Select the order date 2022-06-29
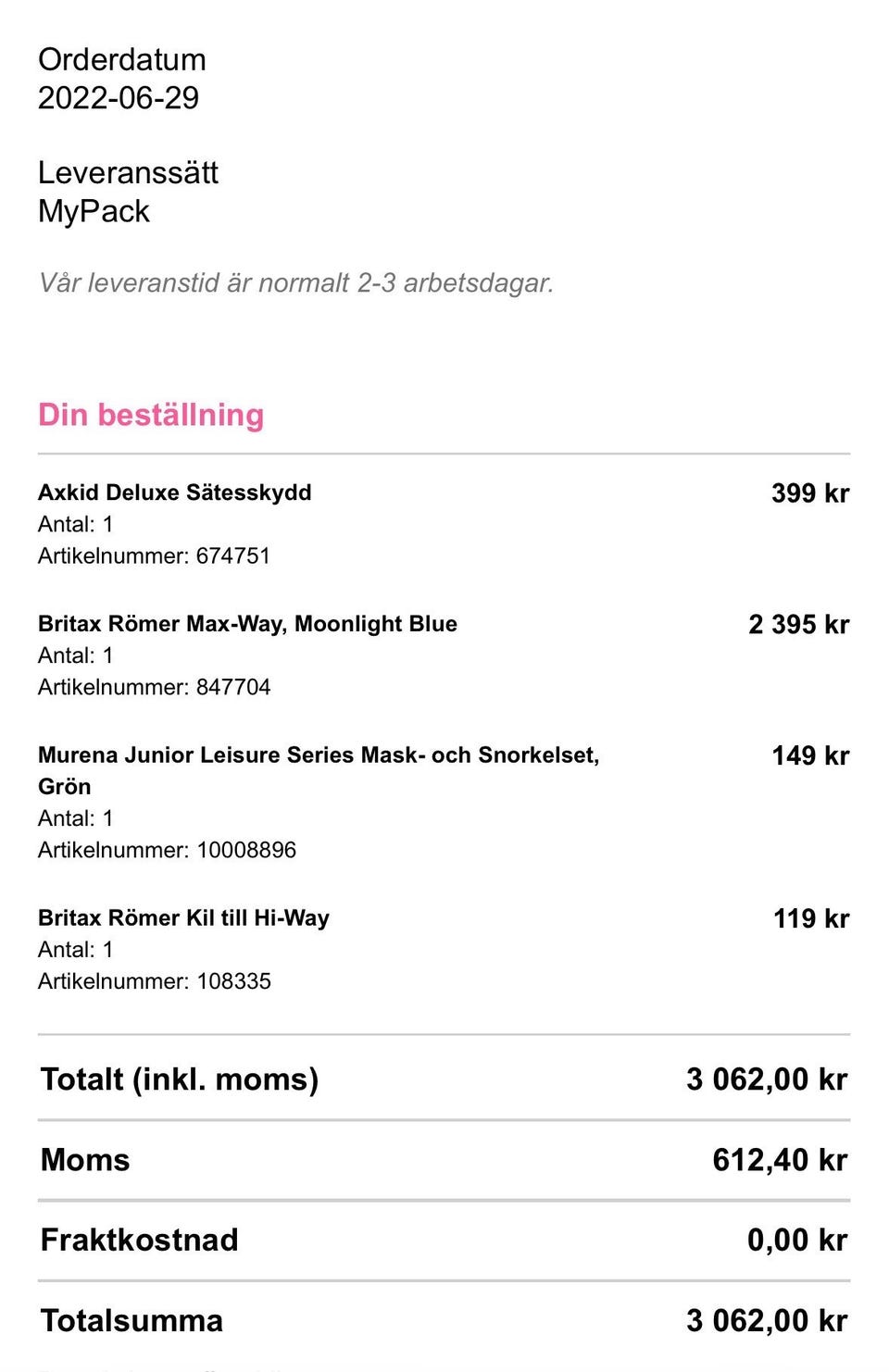The height and width of the screenshot is (1372, 889). tap(119, 98)
